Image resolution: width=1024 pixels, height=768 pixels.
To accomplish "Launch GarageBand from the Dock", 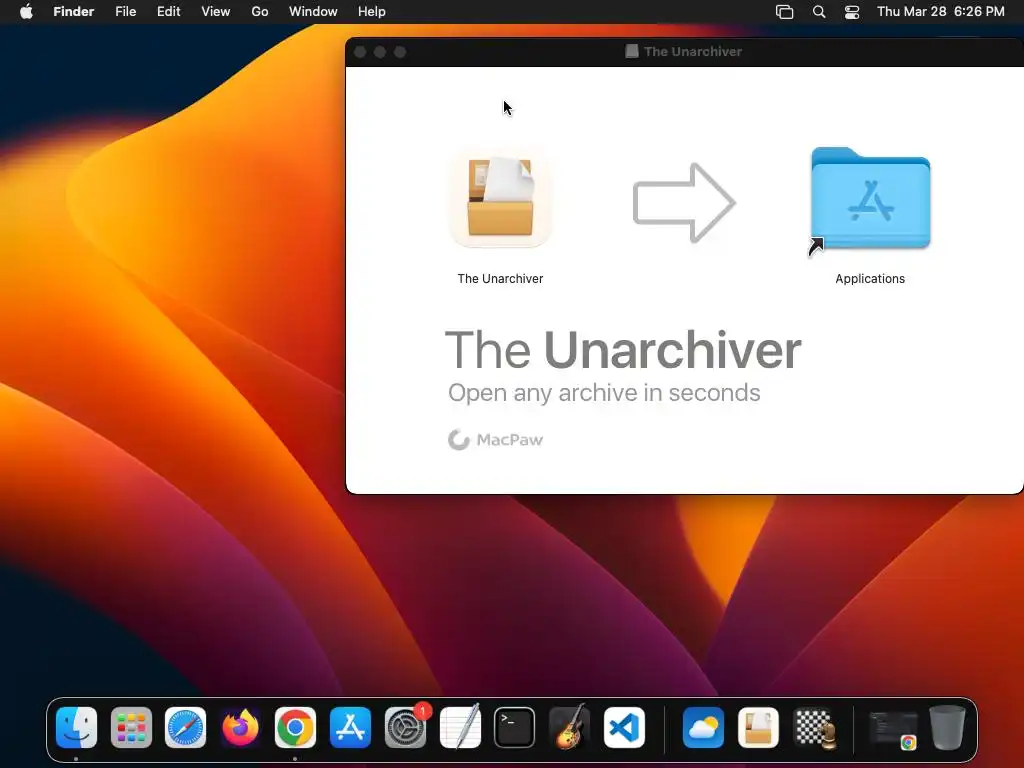I will tap(569, 728).
